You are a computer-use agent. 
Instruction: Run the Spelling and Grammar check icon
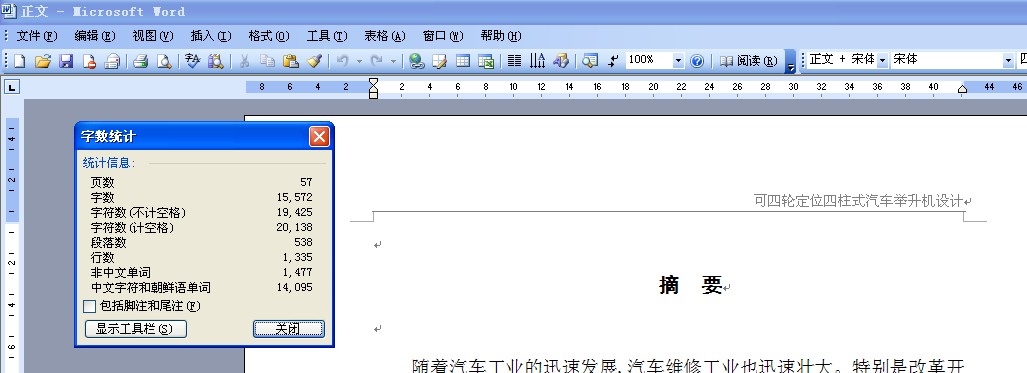pyautogui.click(x=192, y=61)
